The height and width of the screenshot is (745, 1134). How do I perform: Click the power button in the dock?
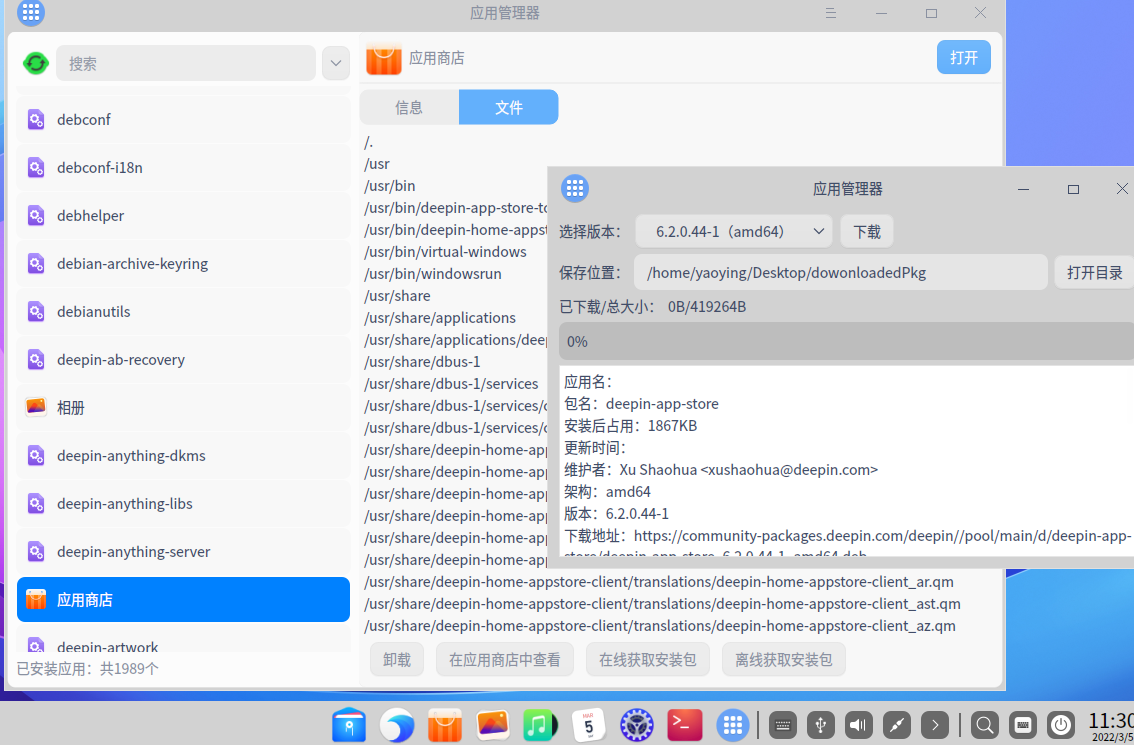click(1061, 725)
